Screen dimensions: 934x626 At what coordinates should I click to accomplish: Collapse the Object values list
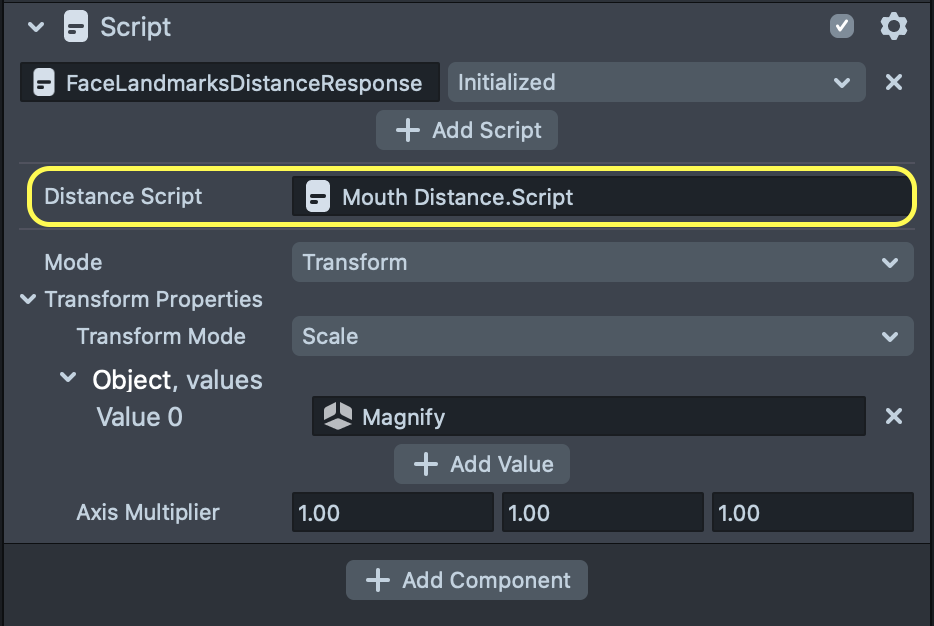68,379
